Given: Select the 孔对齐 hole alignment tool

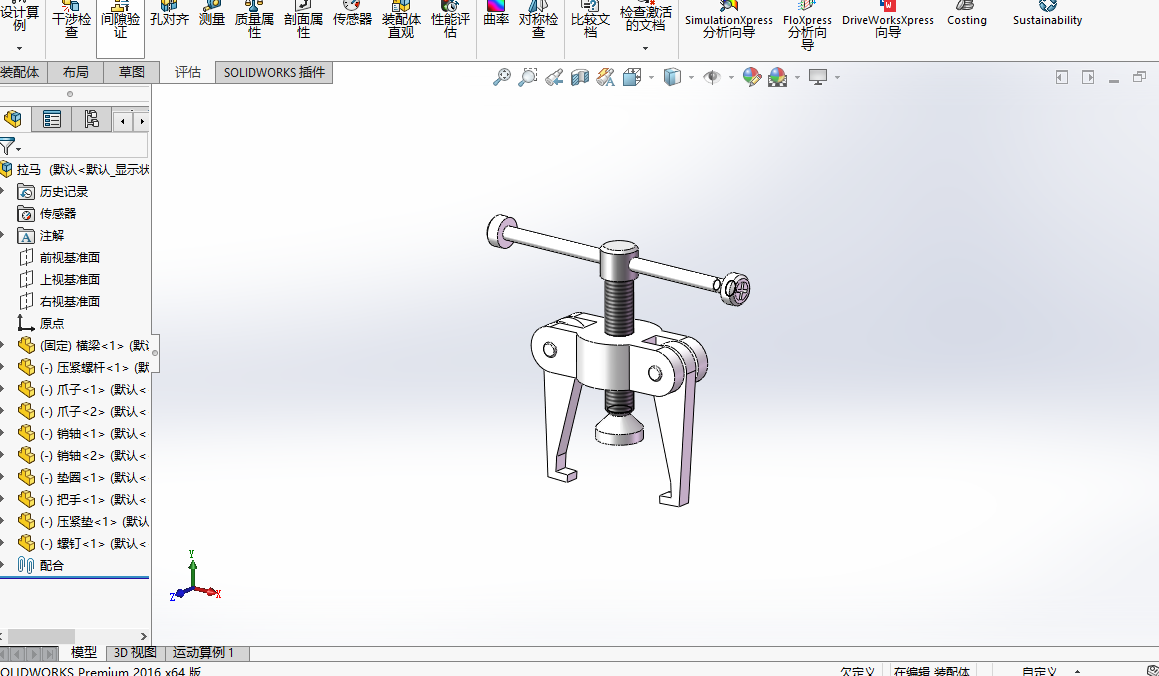Looking at the screenshot, I should point(169,14).
